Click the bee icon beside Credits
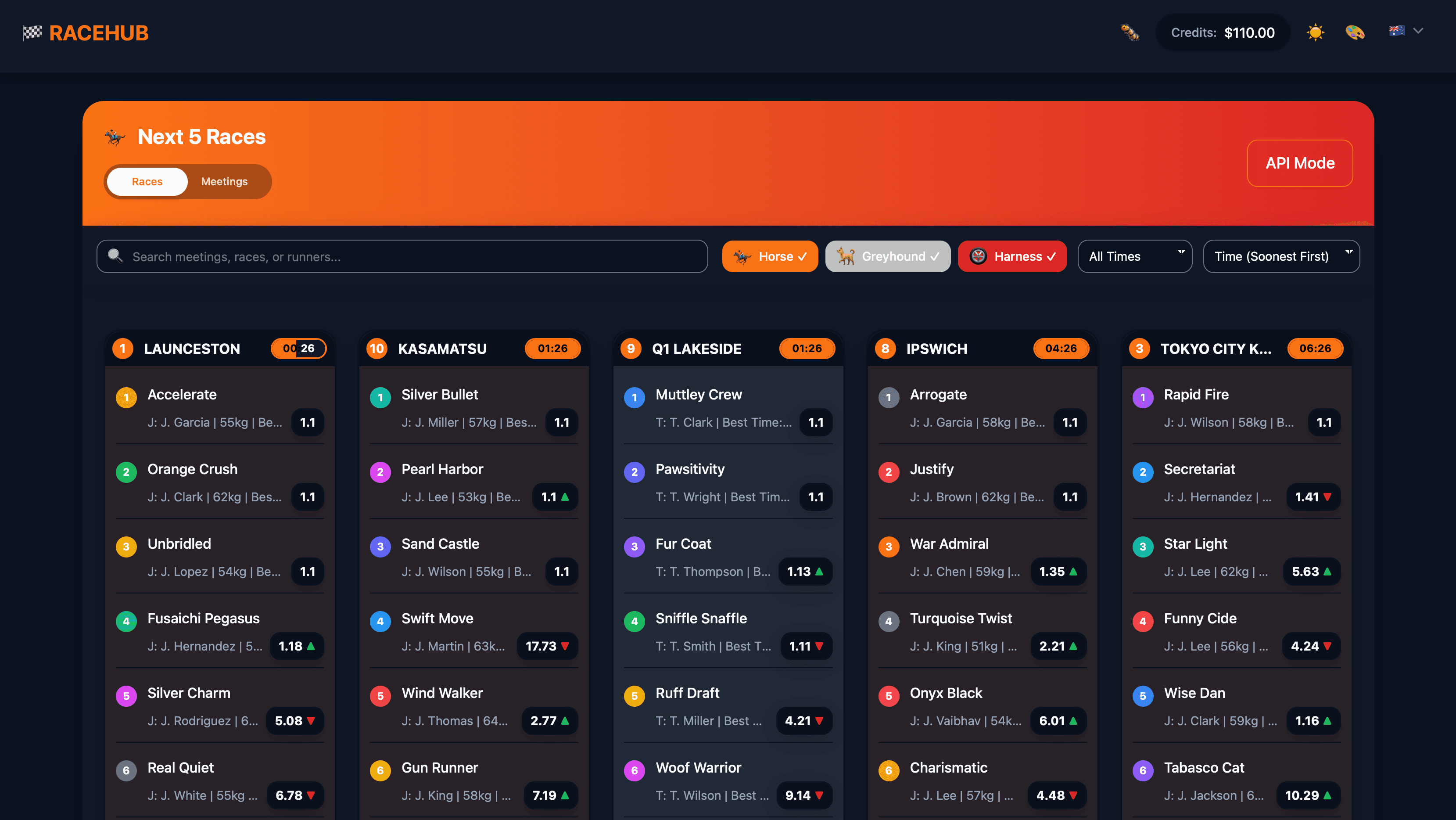The image size is (1456, 820). 1130,32
